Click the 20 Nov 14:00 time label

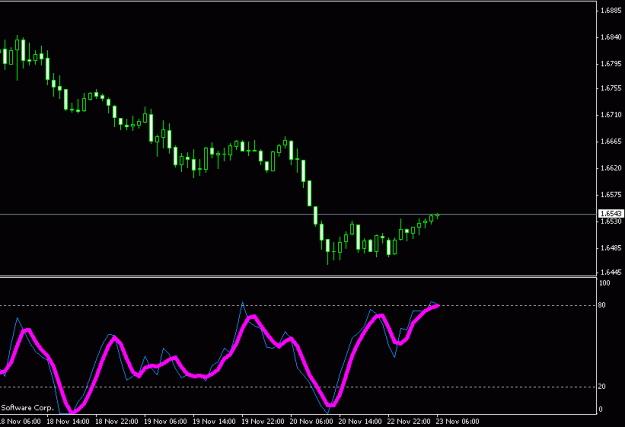(360, 421)
